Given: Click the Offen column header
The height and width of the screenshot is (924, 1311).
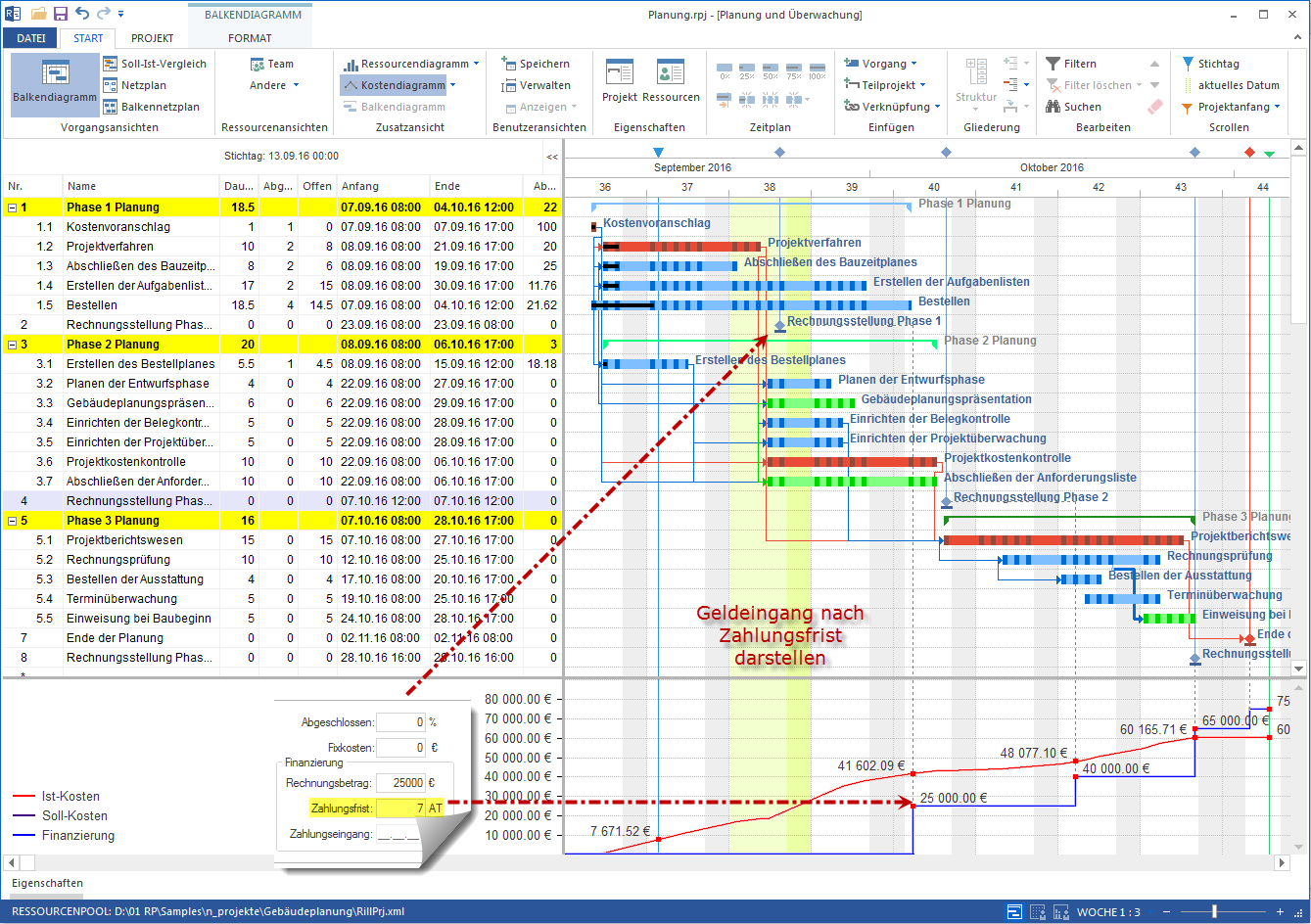Looking at the screenshot, I should pos(317,186).
